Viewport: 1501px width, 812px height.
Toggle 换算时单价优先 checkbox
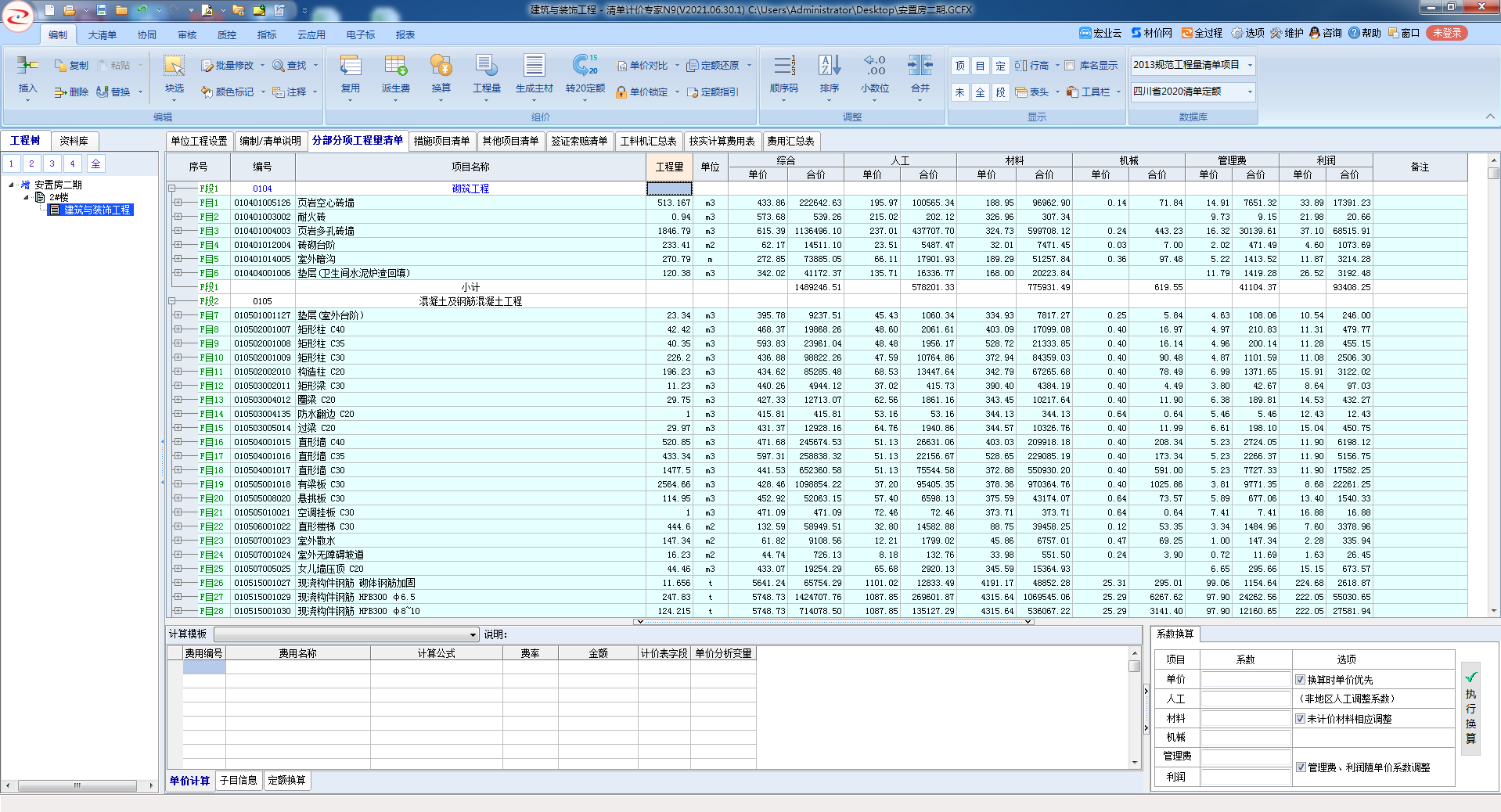tap(1300, 680)
